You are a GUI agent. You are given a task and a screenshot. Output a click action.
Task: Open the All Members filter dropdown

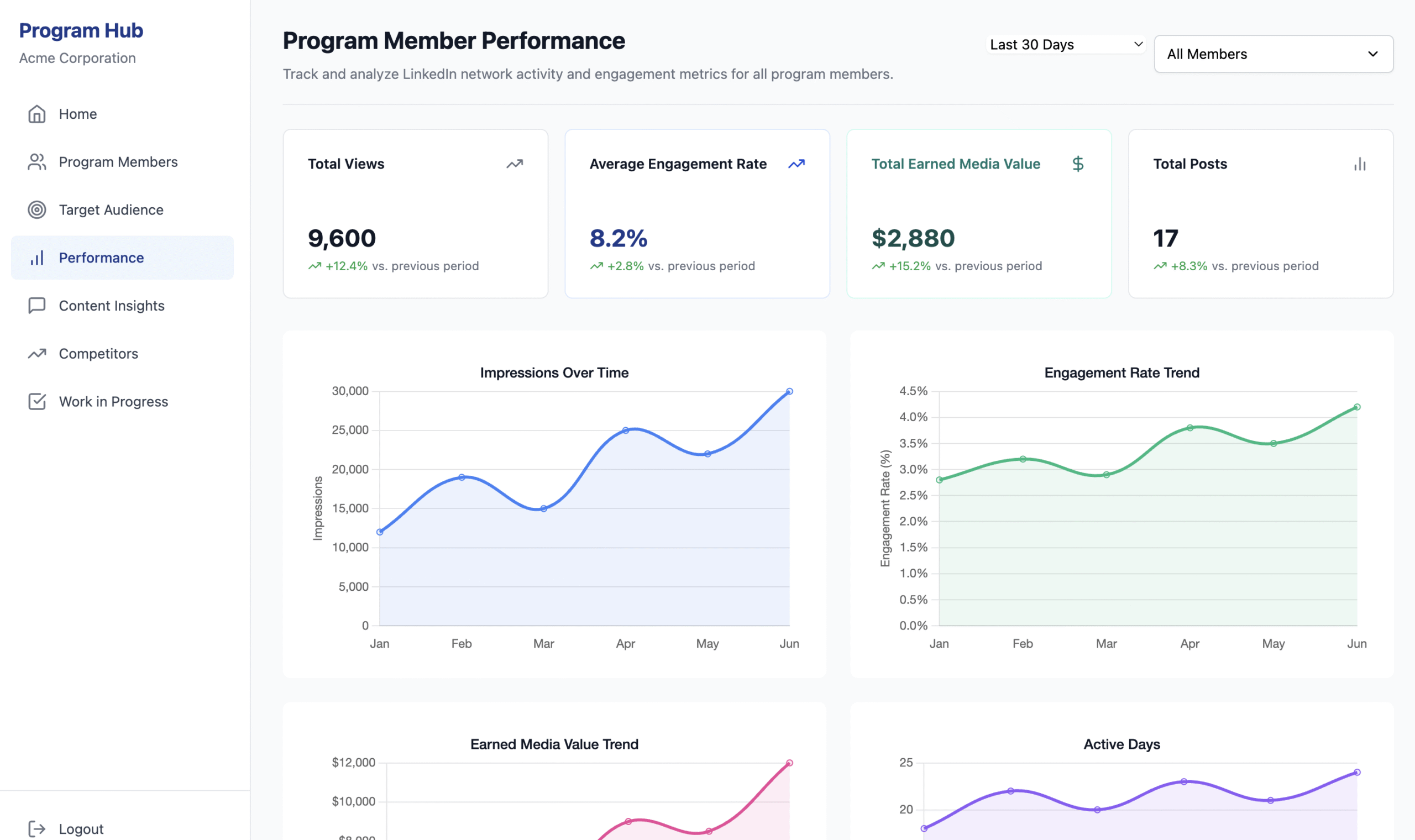[x=1273, y=54]
